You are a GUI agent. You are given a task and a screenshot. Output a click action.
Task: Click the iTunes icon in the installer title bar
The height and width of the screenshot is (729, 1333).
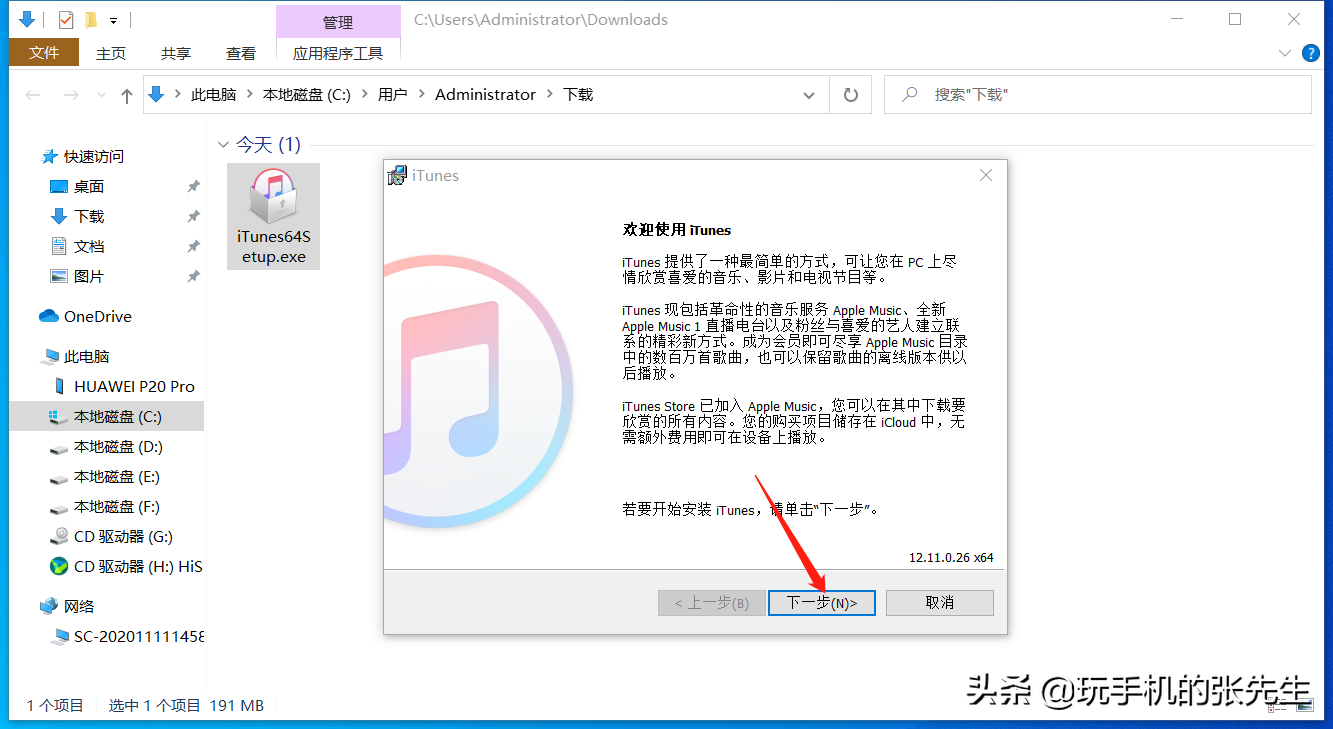(x=396, y=175)
